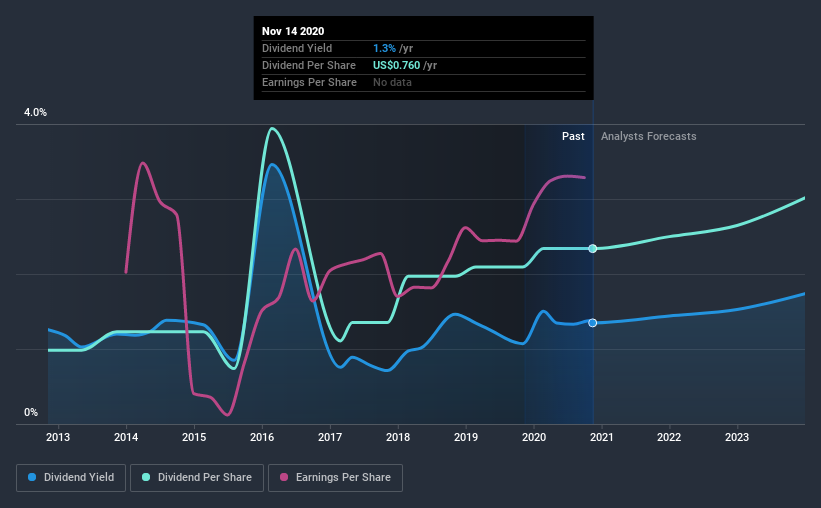Click the 2020 x-axis label
821x508 pixels.
(534, 437)
